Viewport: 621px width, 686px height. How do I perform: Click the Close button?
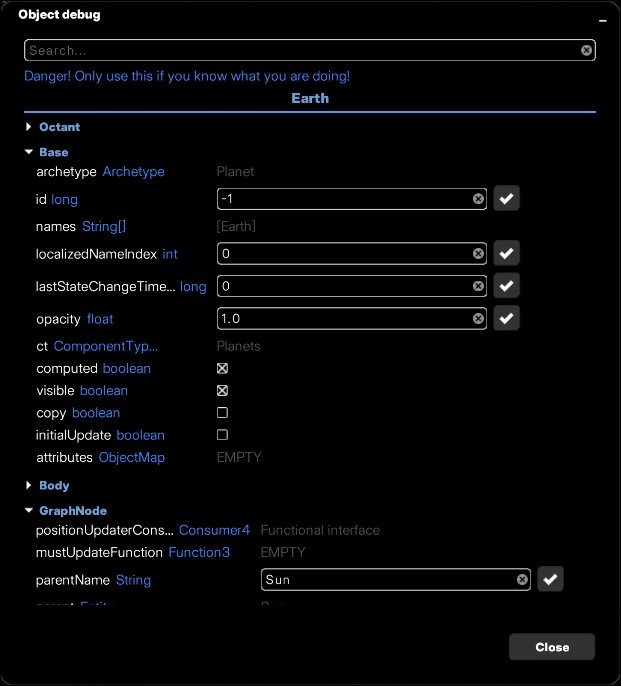551,647
